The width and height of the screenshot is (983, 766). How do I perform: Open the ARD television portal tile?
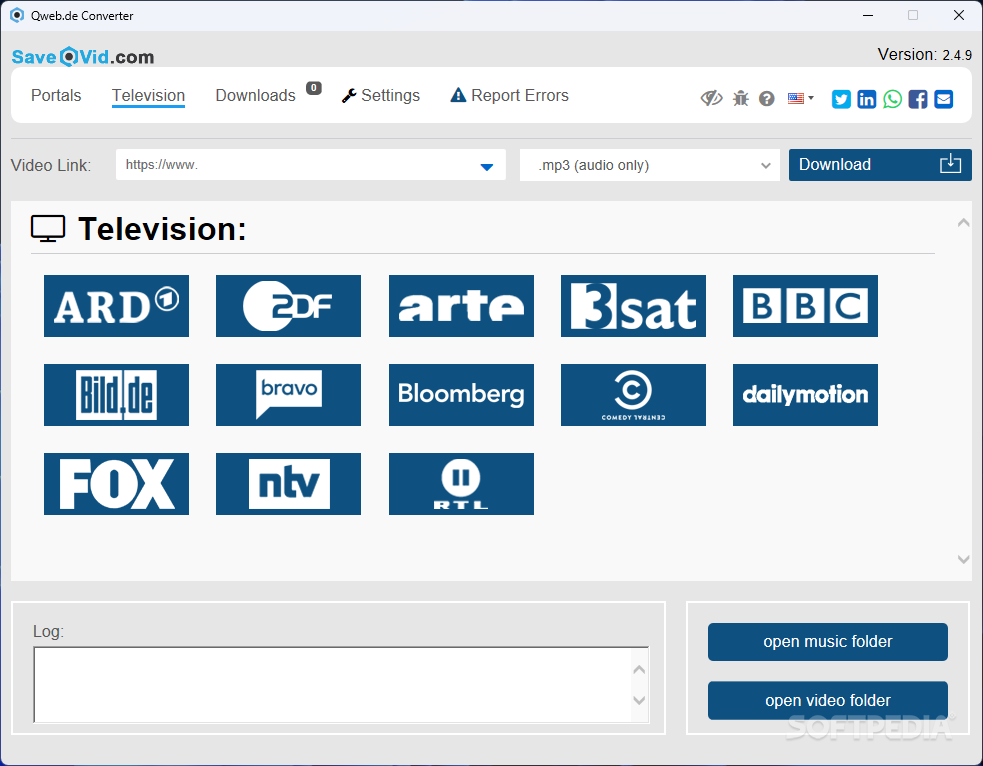[116, 306]
